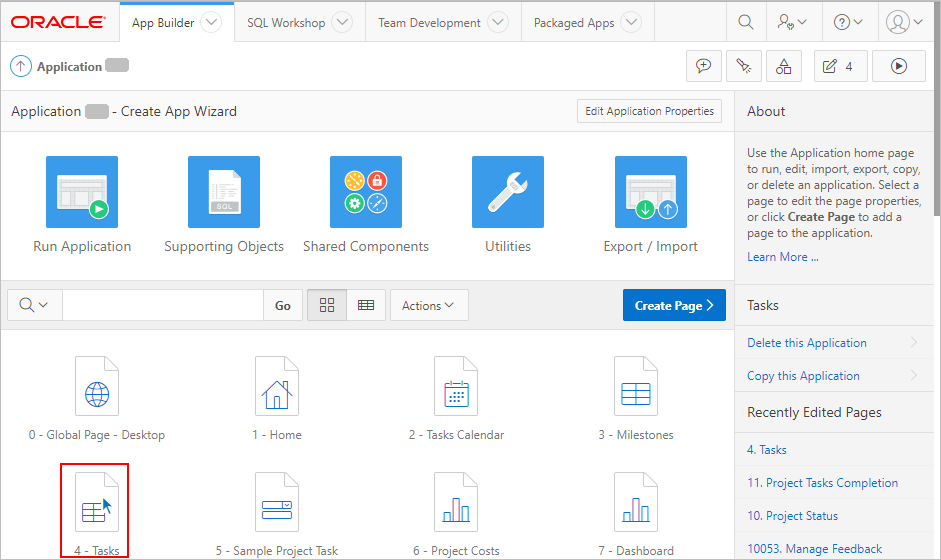Open the search column selector dropdown

pyautogui.click(x=34, y=305)
